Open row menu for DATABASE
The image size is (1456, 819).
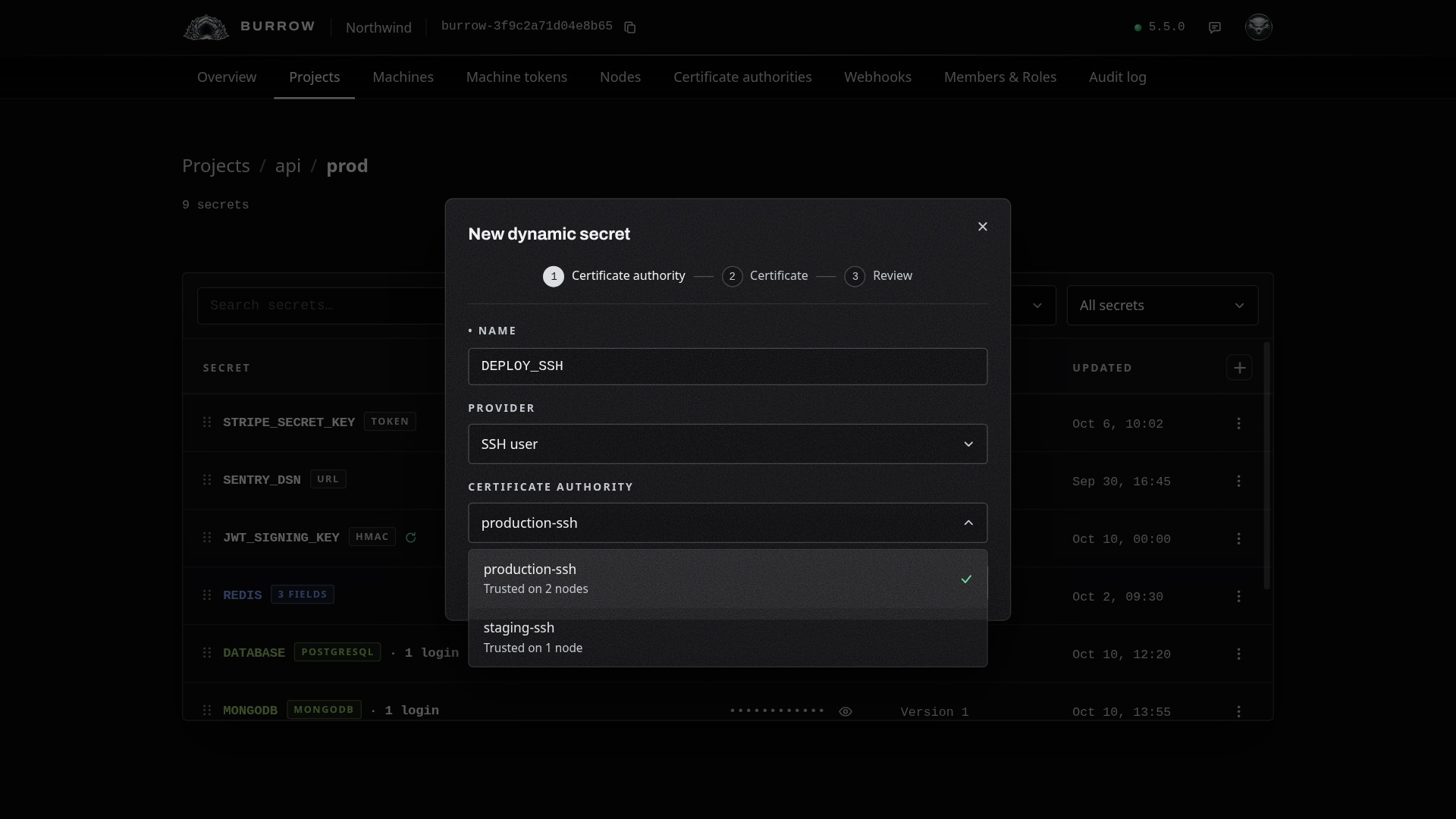click(1239, 654)
